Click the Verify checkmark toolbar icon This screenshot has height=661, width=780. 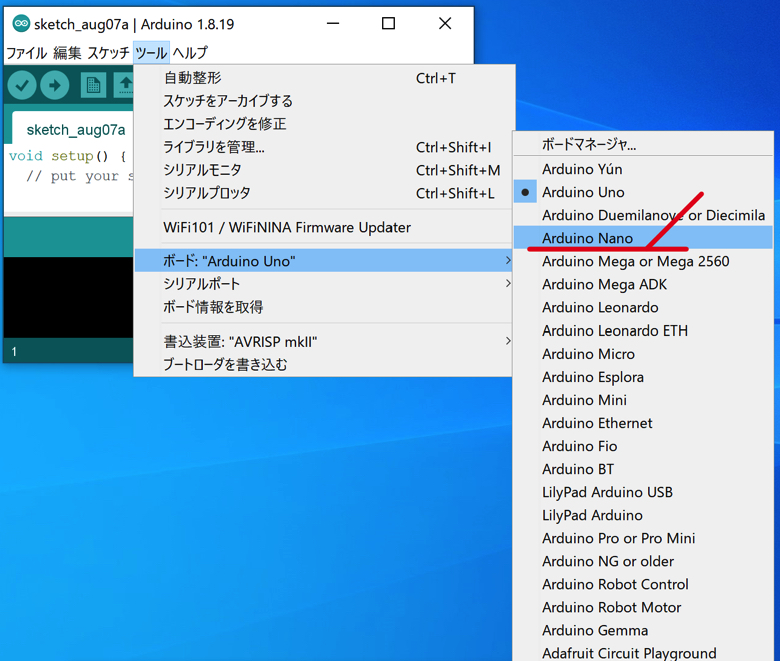click(x=21, y=86)
